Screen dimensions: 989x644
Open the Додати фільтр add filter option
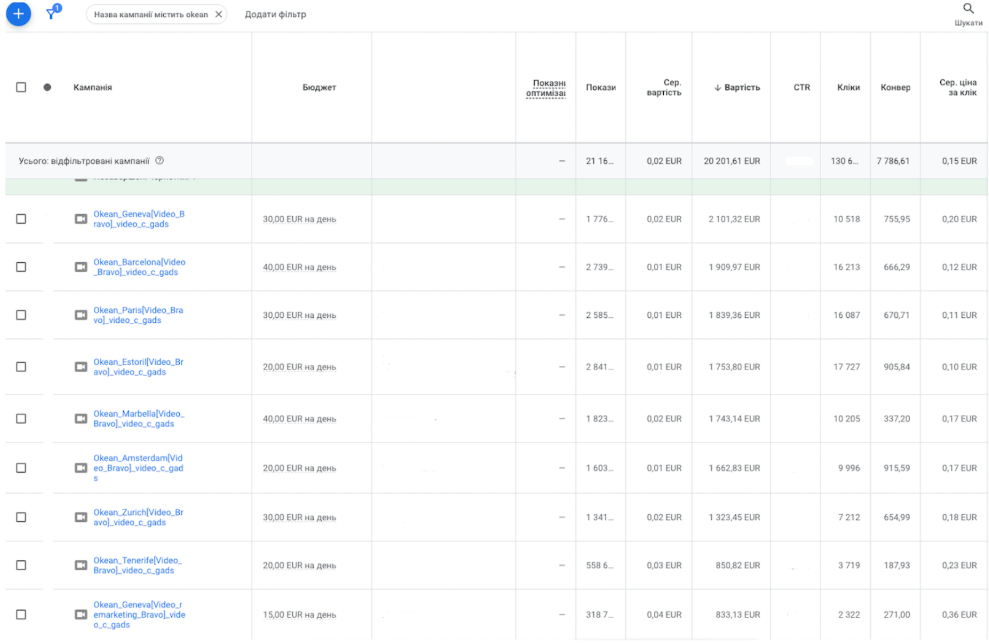[x=275, y=15]
